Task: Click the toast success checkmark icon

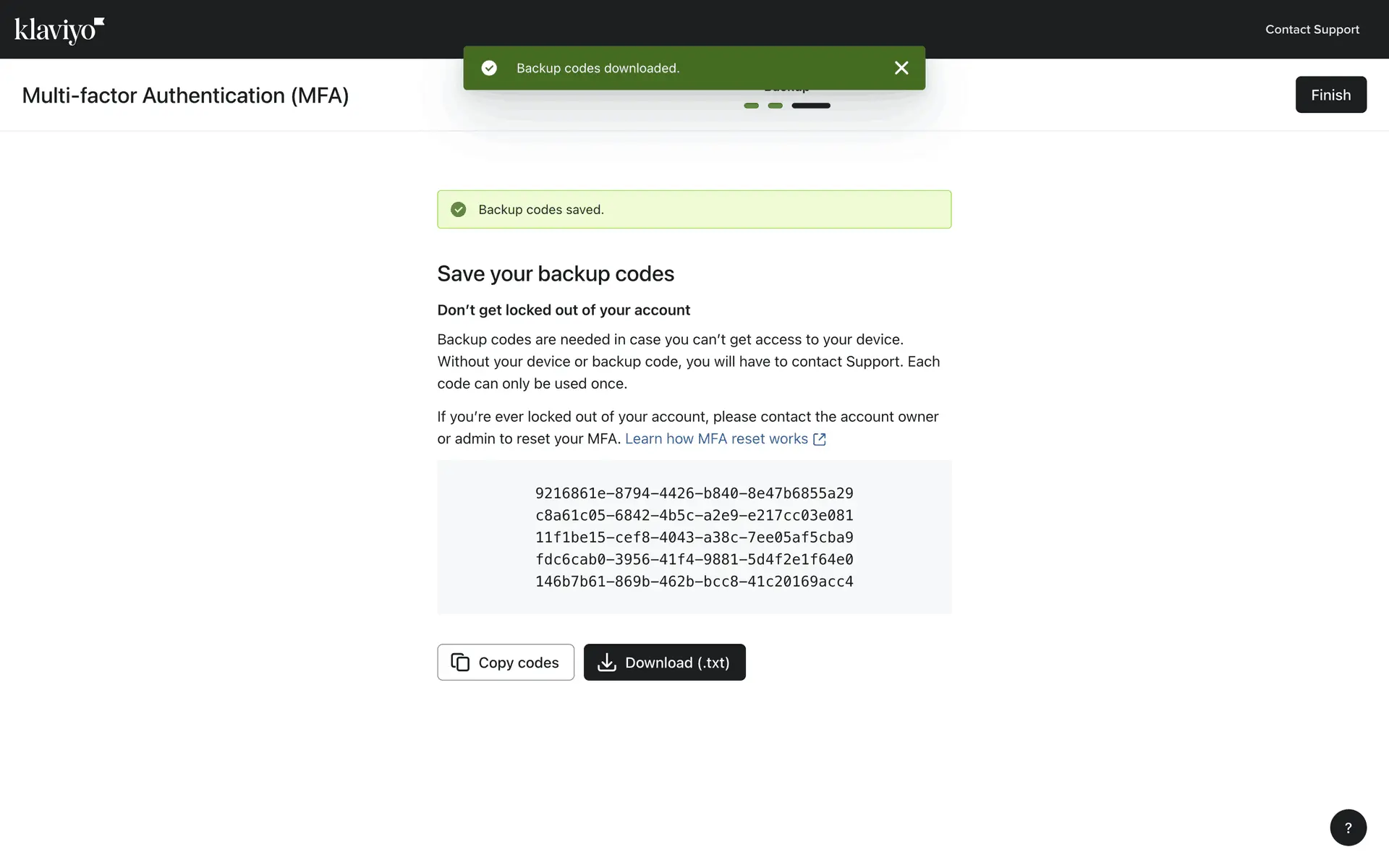Action: [x=489, y=68]
